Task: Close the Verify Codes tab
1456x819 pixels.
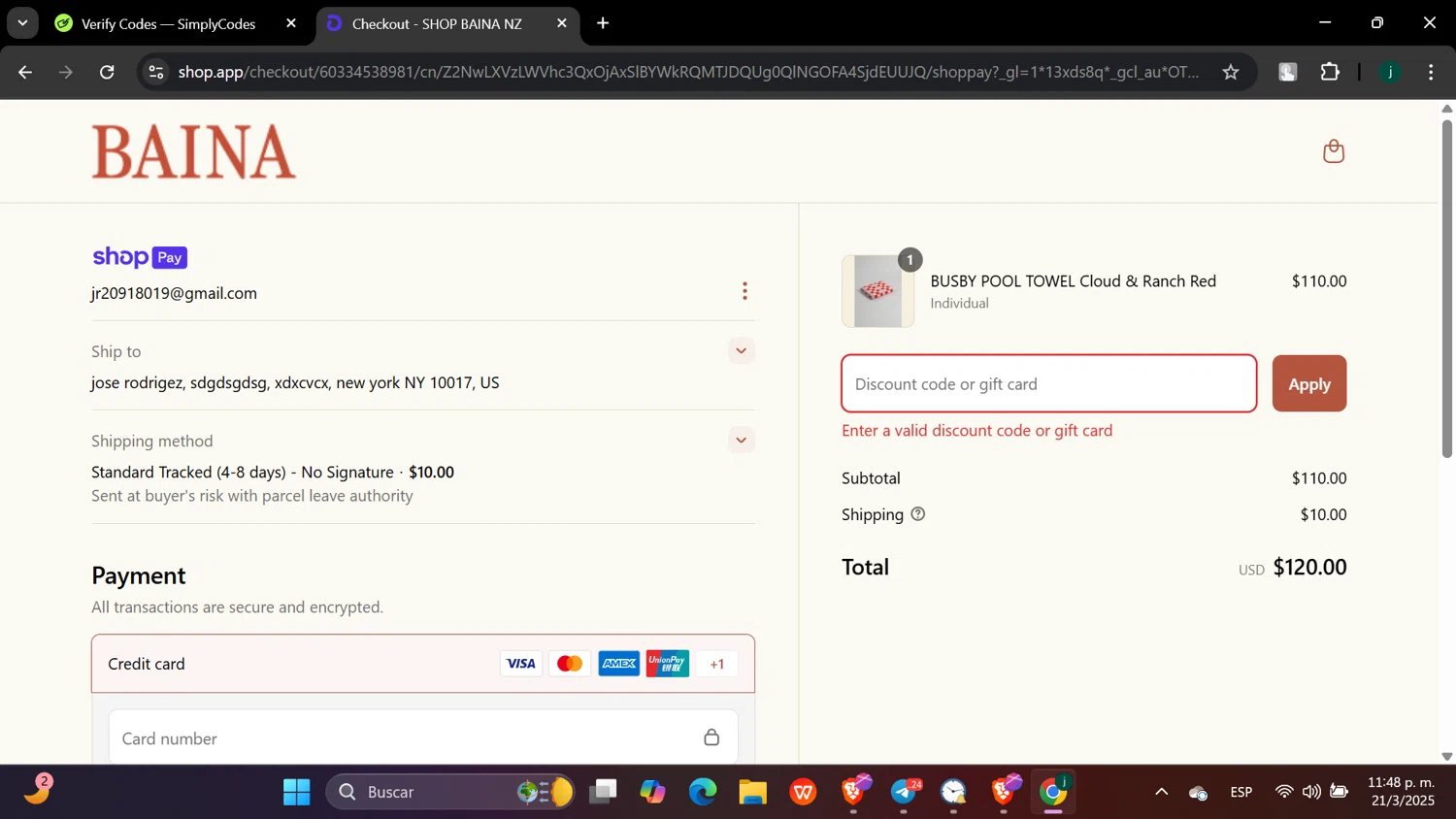Action: [291, 23]
